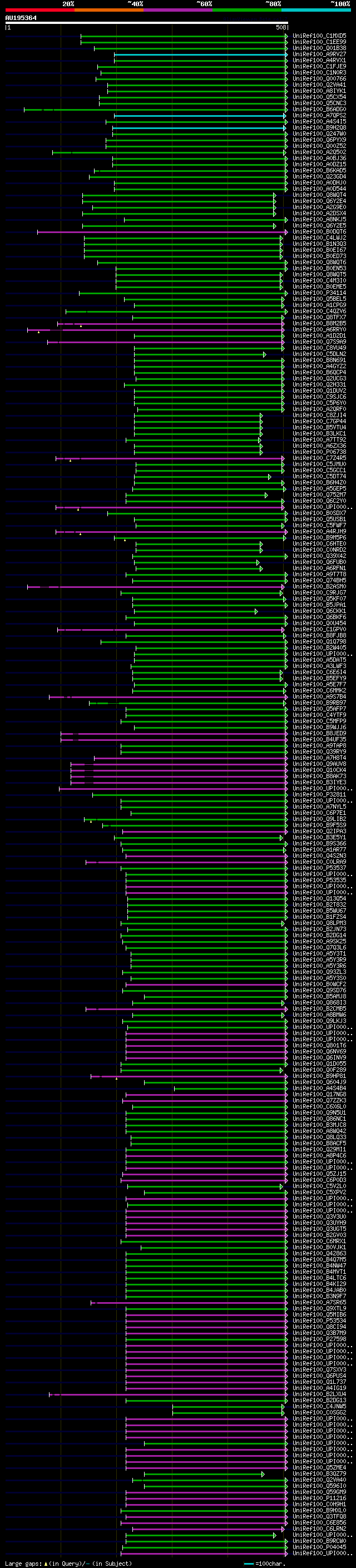356x1568 pixels.
Task: Select hit UniRef100_C4QZV6
Action: point(319,311)
